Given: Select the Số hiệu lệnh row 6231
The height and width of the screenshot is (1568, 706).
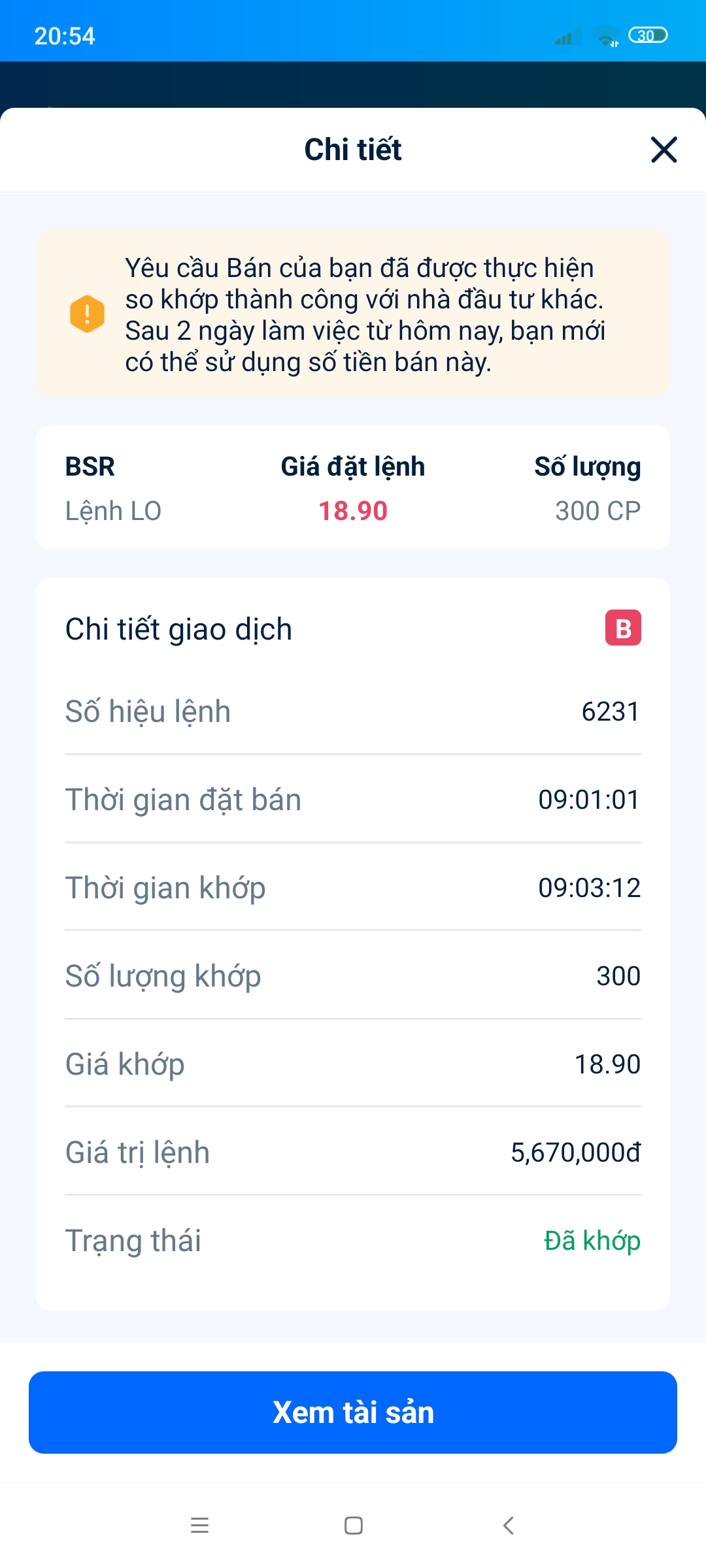Looking at the screenshot, I should (353, 711).
